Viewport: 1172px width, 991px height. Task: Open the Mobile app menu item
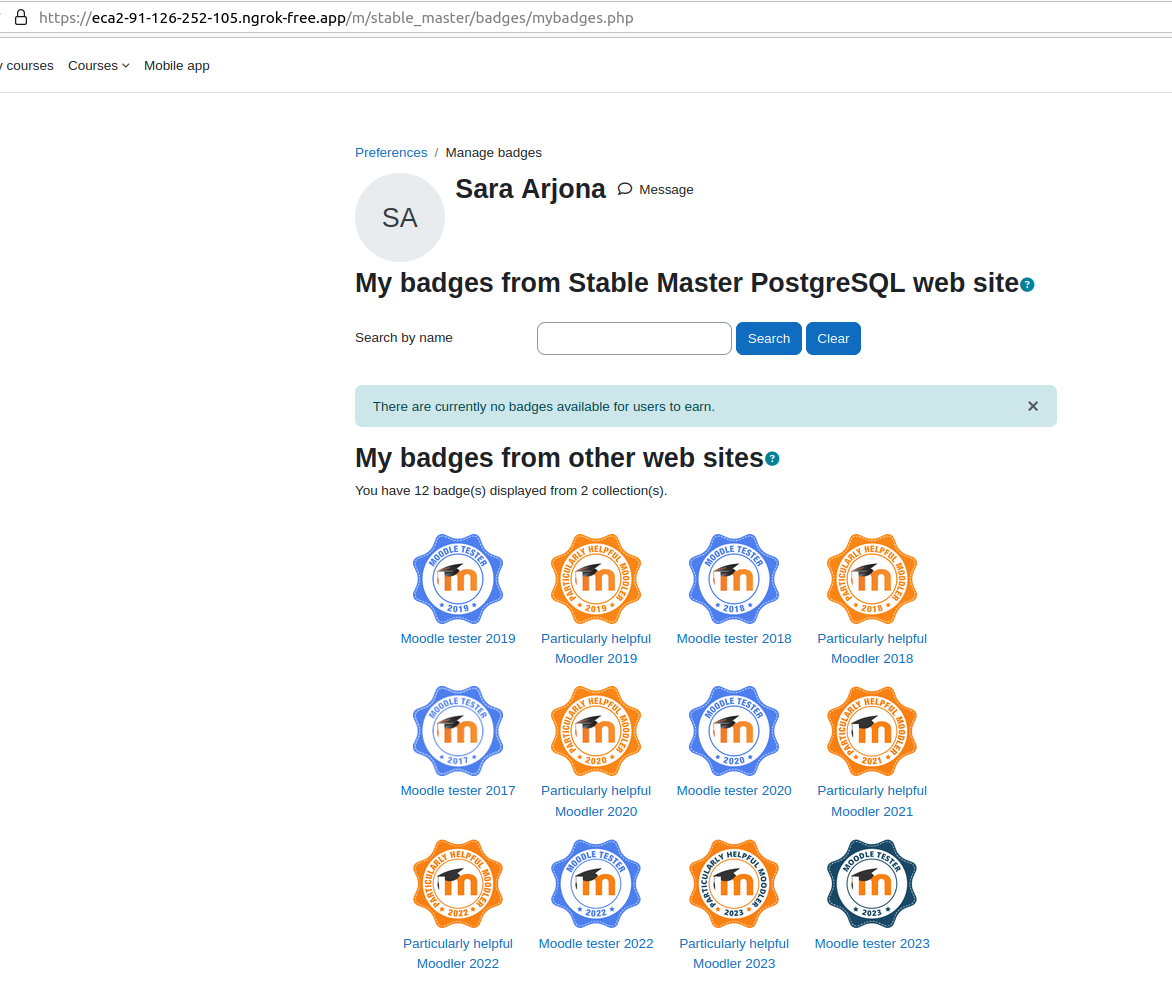(x=176, y=66)
